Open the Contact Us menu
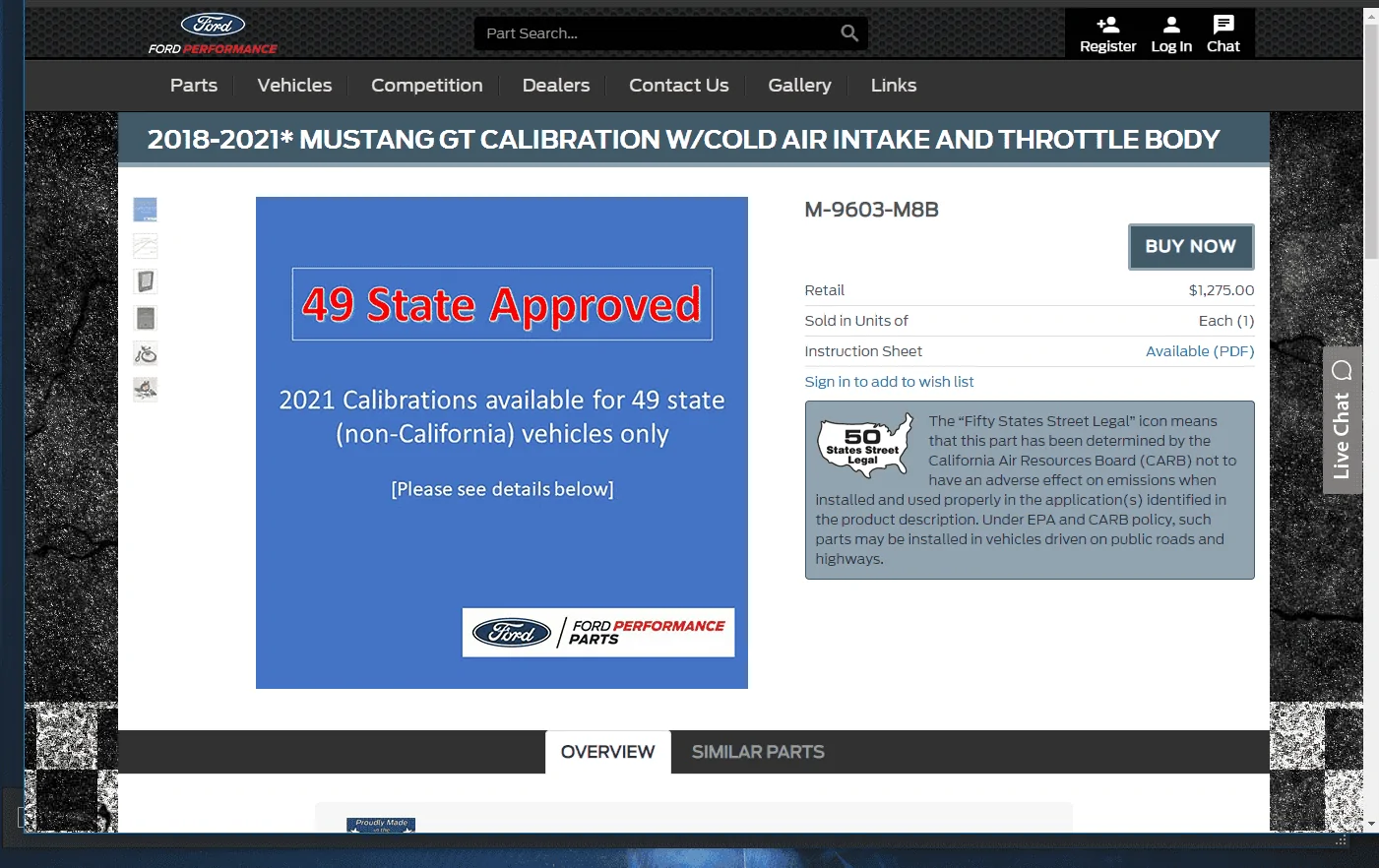This screenshot has width=1379, height=868. [679, 86]
